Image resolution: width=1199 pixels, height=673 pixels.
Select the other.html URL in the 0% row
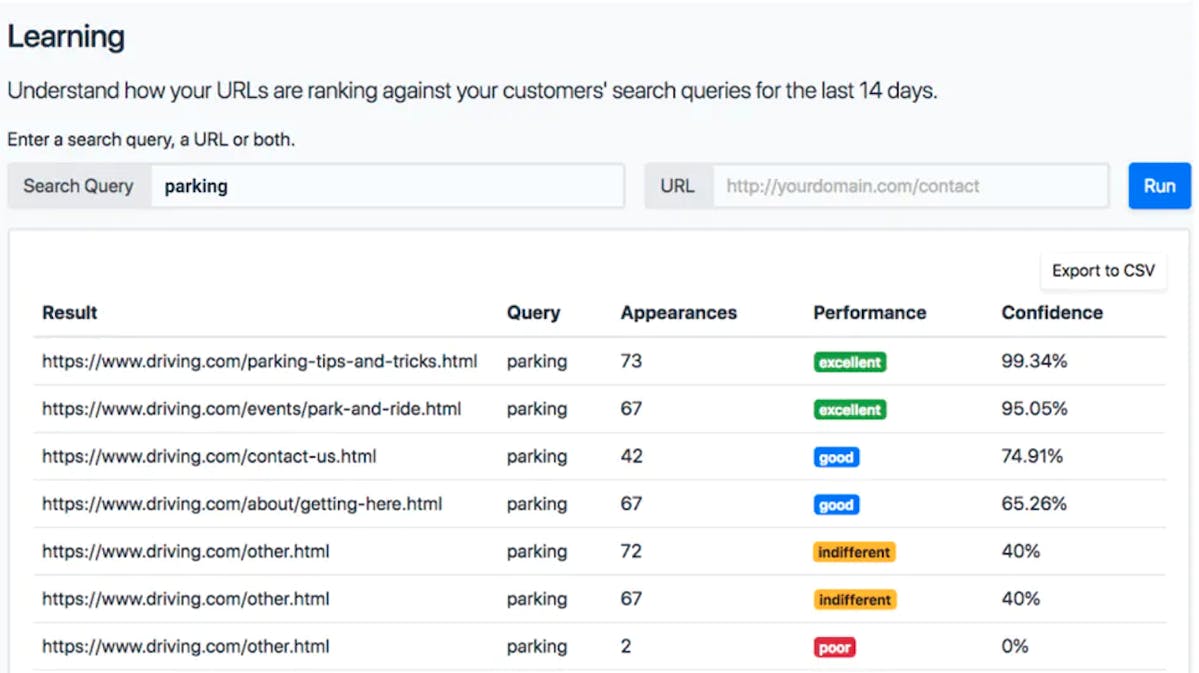(x=186, y=646)
